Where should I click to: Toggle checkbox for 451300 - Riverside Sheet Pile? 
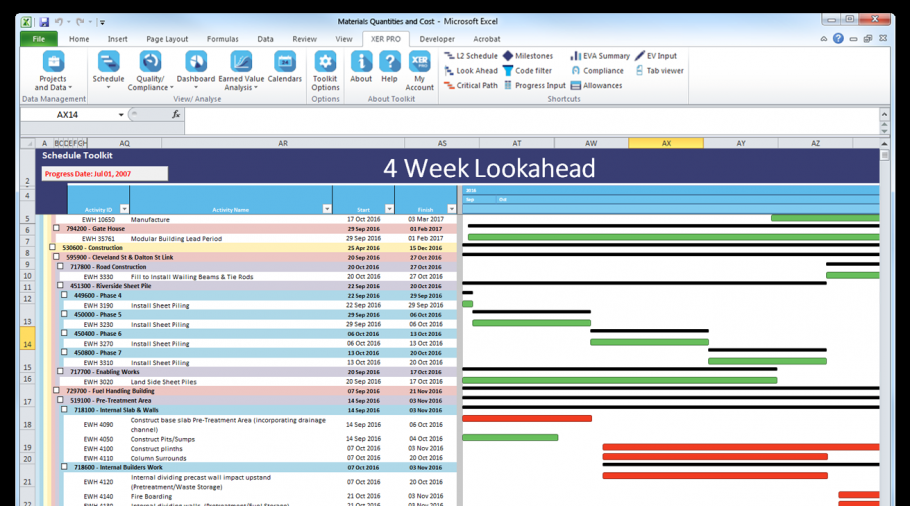pos(60,285)
